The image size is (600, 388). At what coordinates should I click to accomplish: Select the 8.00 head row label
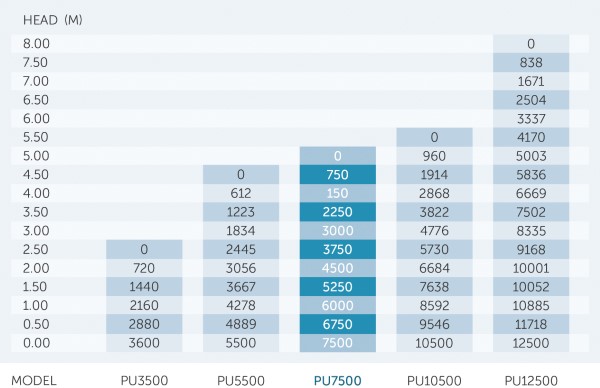(36, 44)
